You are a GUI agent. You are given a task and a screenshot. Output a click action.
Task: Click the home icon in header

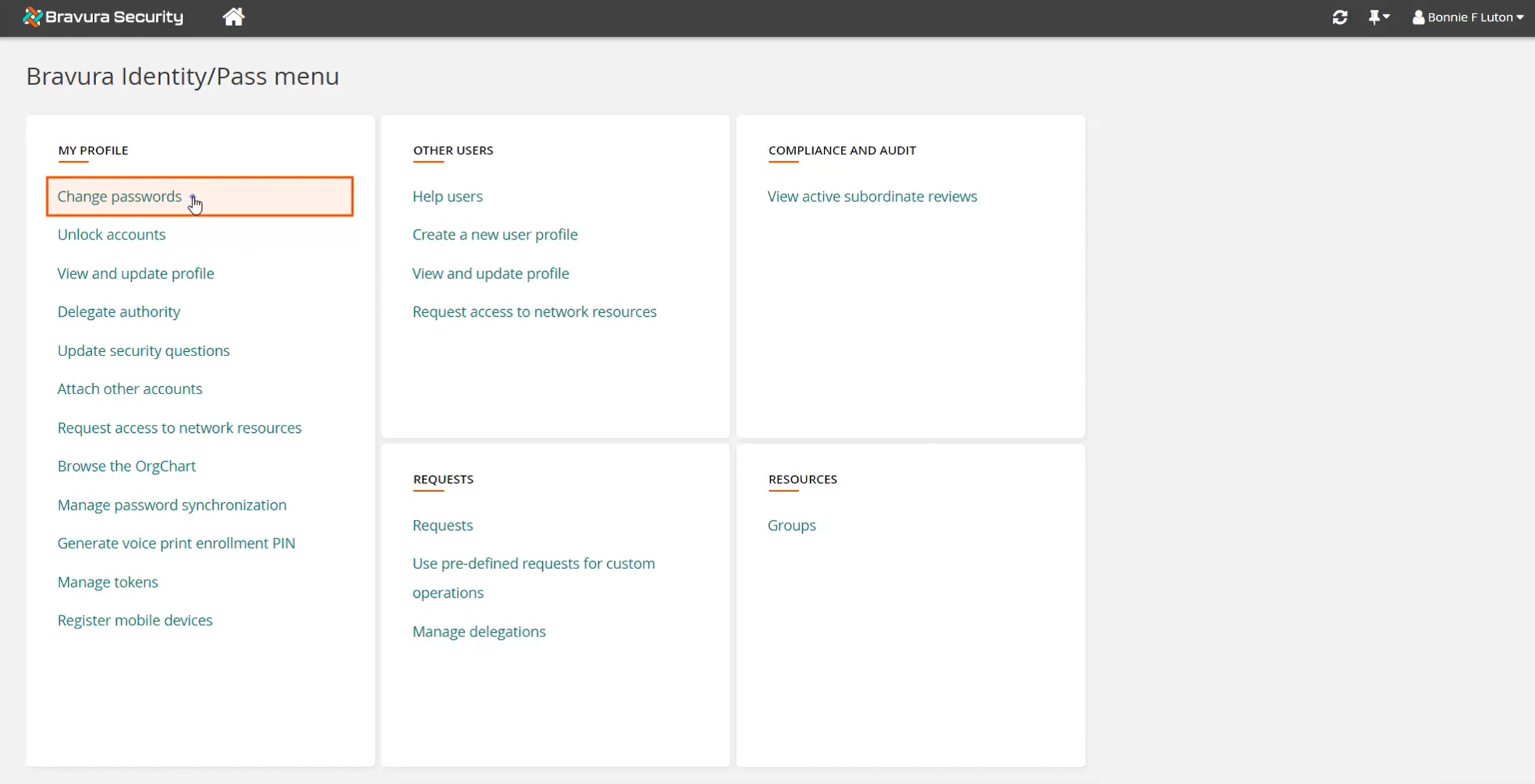pos(234,17)
